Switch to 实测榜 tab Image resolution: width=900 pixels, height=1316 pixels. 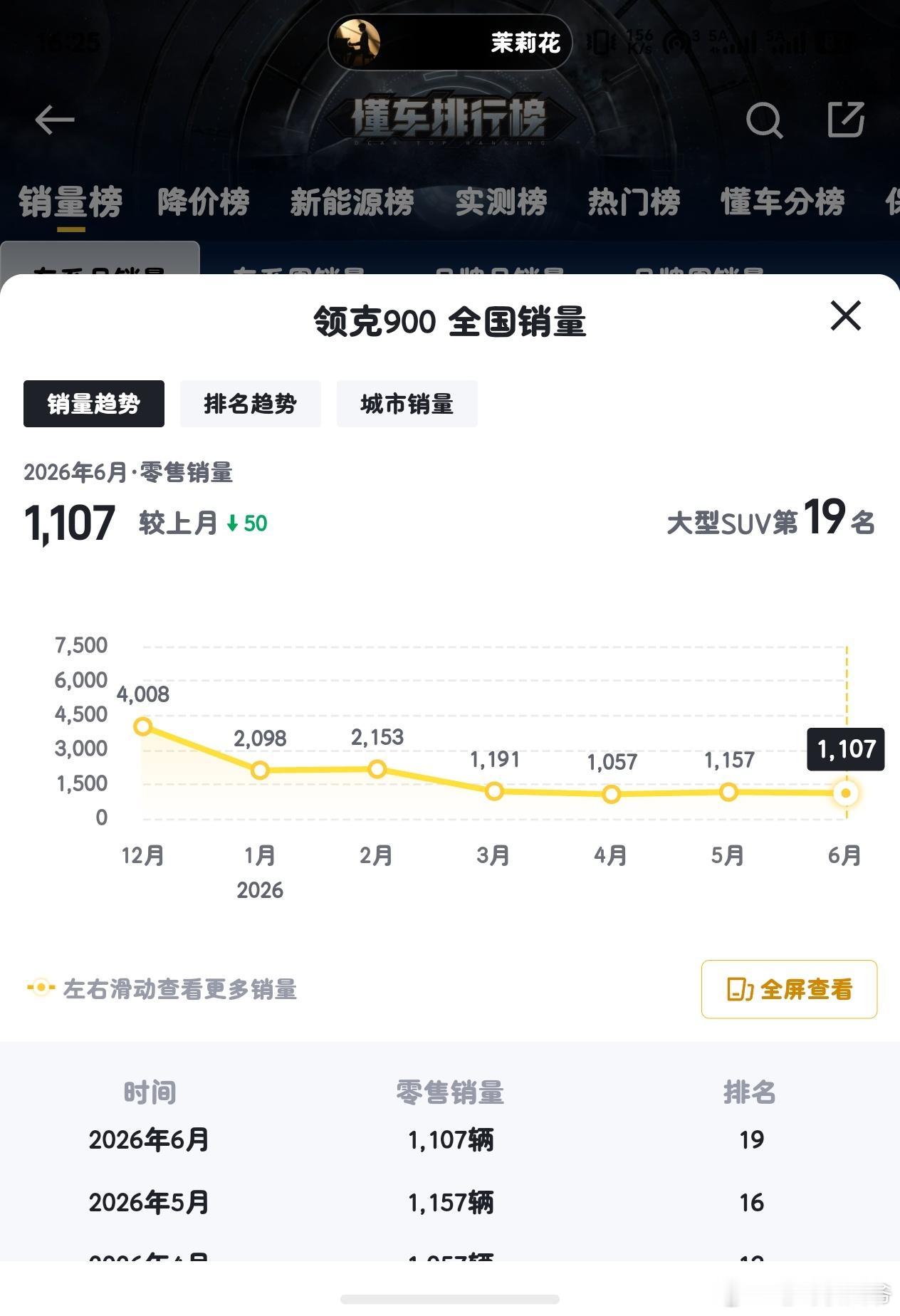(x=501, y=202)
